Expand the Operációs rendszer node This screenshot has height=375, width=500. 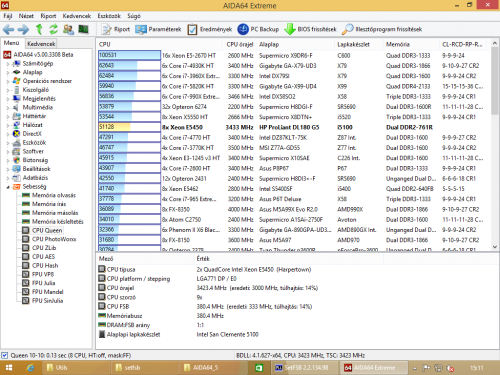click(8, 81)
